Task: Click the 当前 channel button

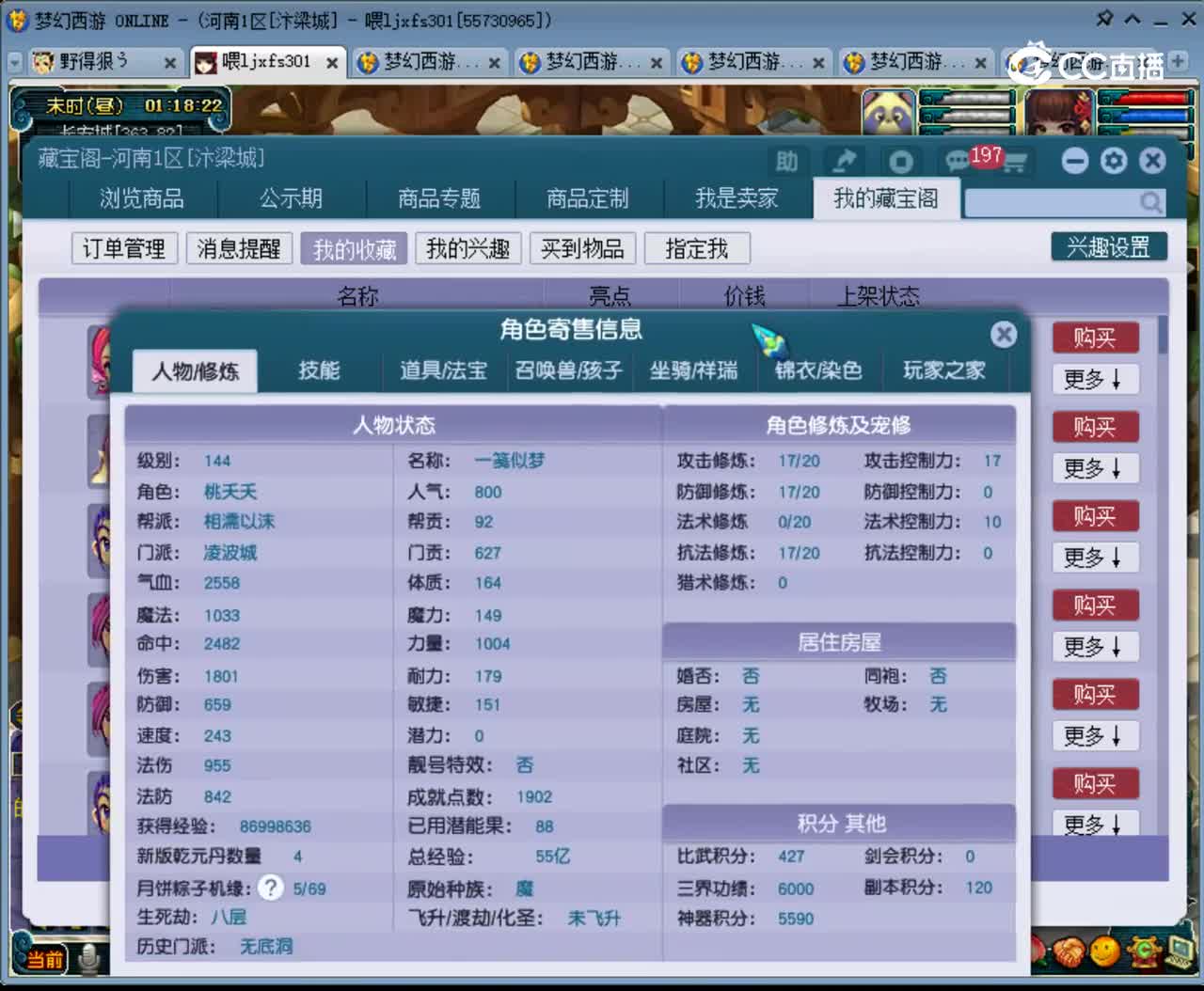Action: 44,959
